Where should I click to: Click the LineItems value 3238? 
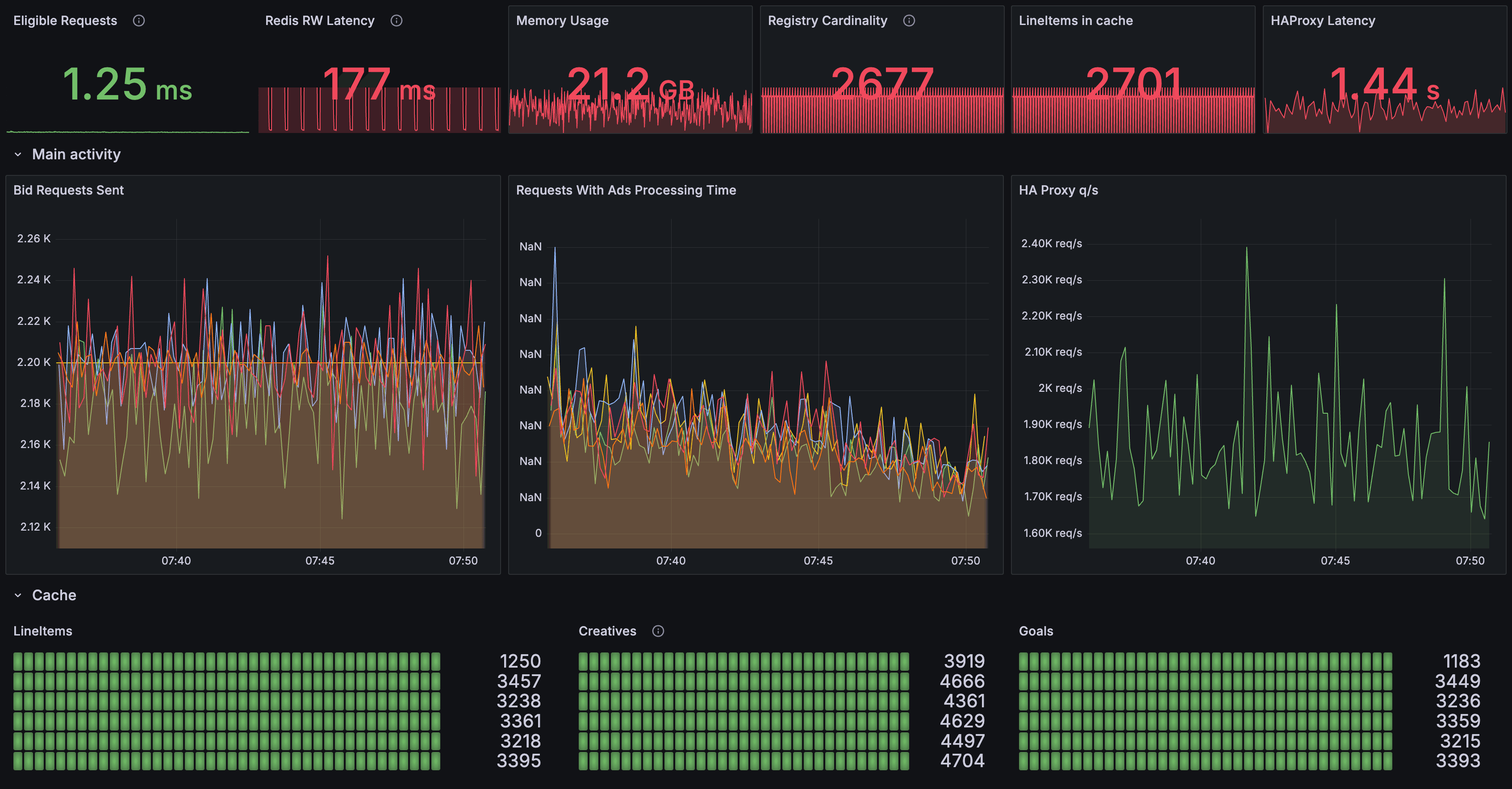coord(519,701)
